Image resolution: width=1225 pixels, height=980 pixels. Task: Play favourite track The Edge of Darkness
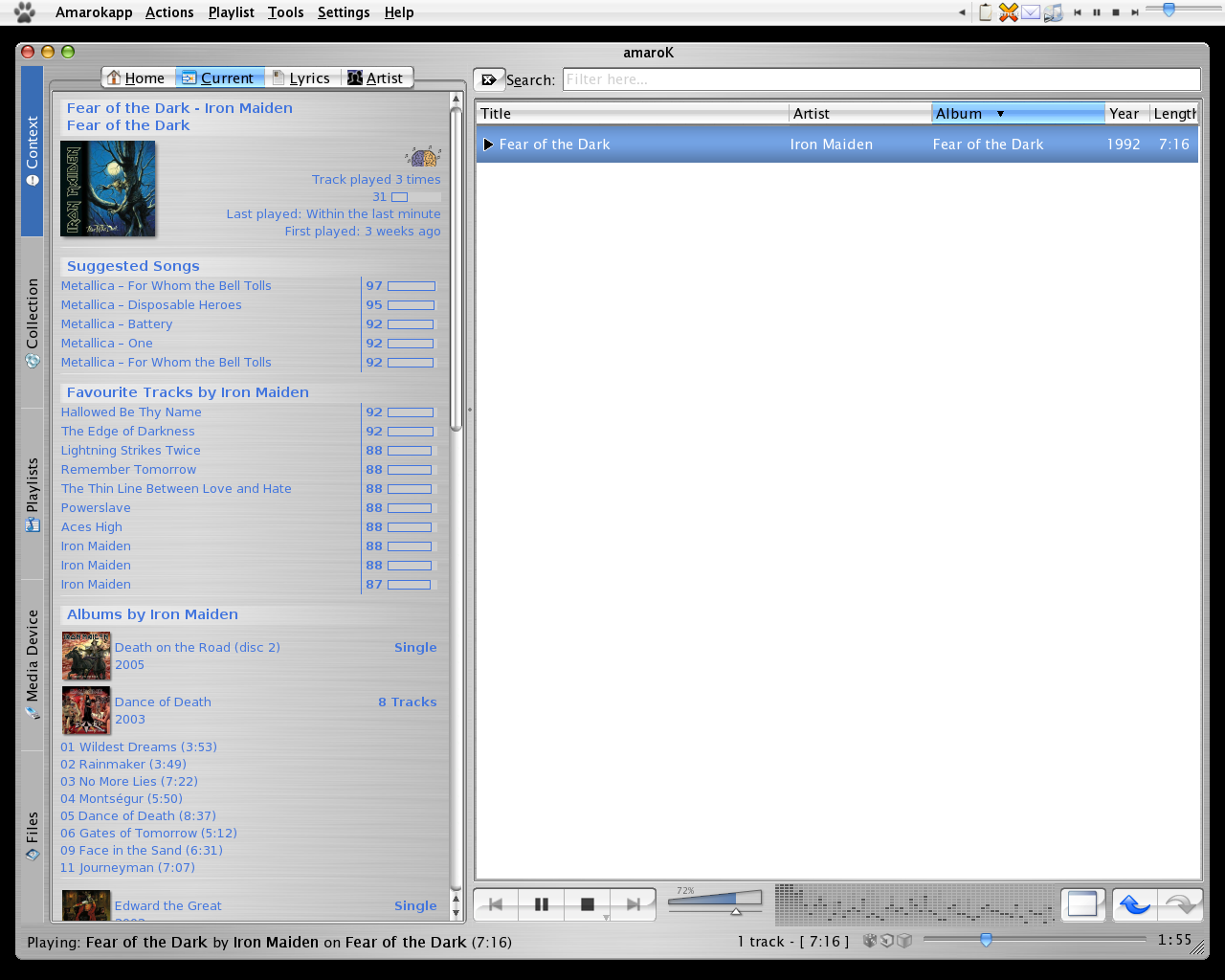tap(127, 432)
